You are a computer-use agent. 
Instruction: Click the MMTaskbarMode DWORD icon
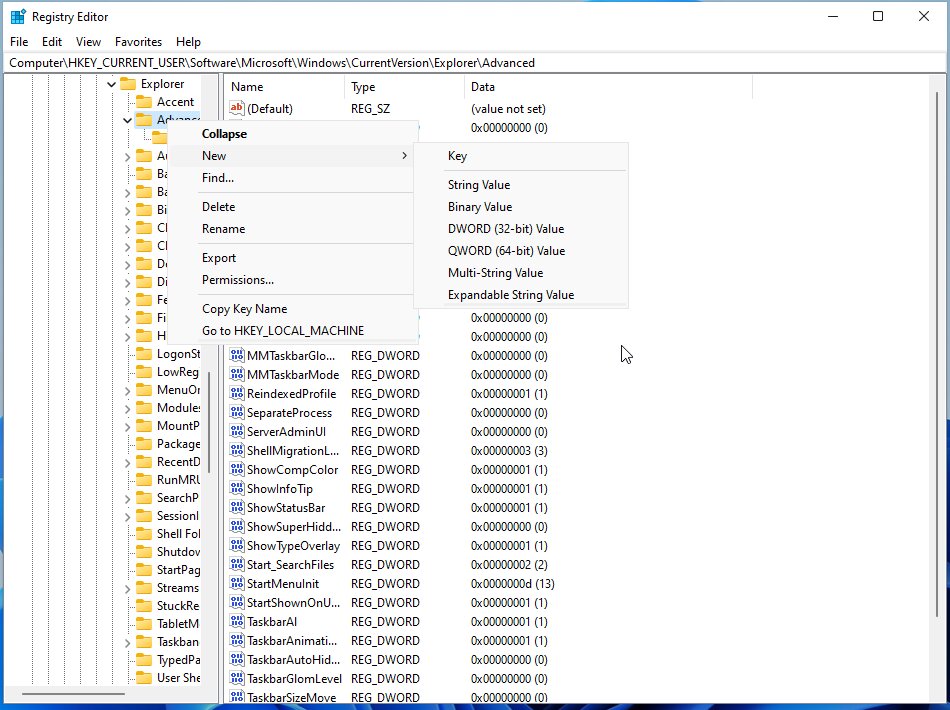tap(236, 374)
